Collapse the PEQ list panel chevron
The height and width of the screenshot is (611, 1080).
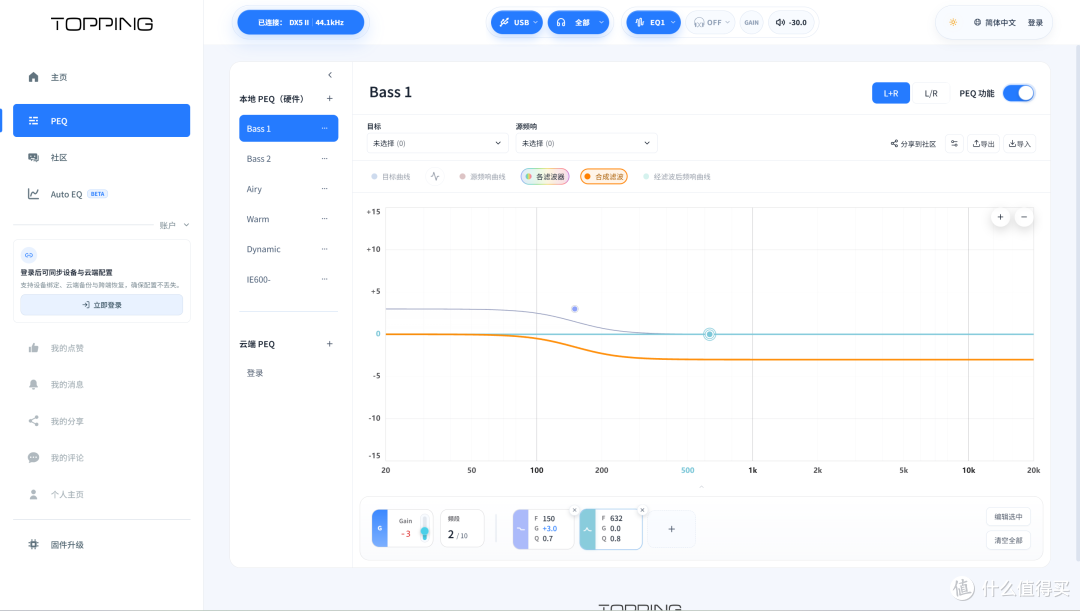tap(330, 75)
